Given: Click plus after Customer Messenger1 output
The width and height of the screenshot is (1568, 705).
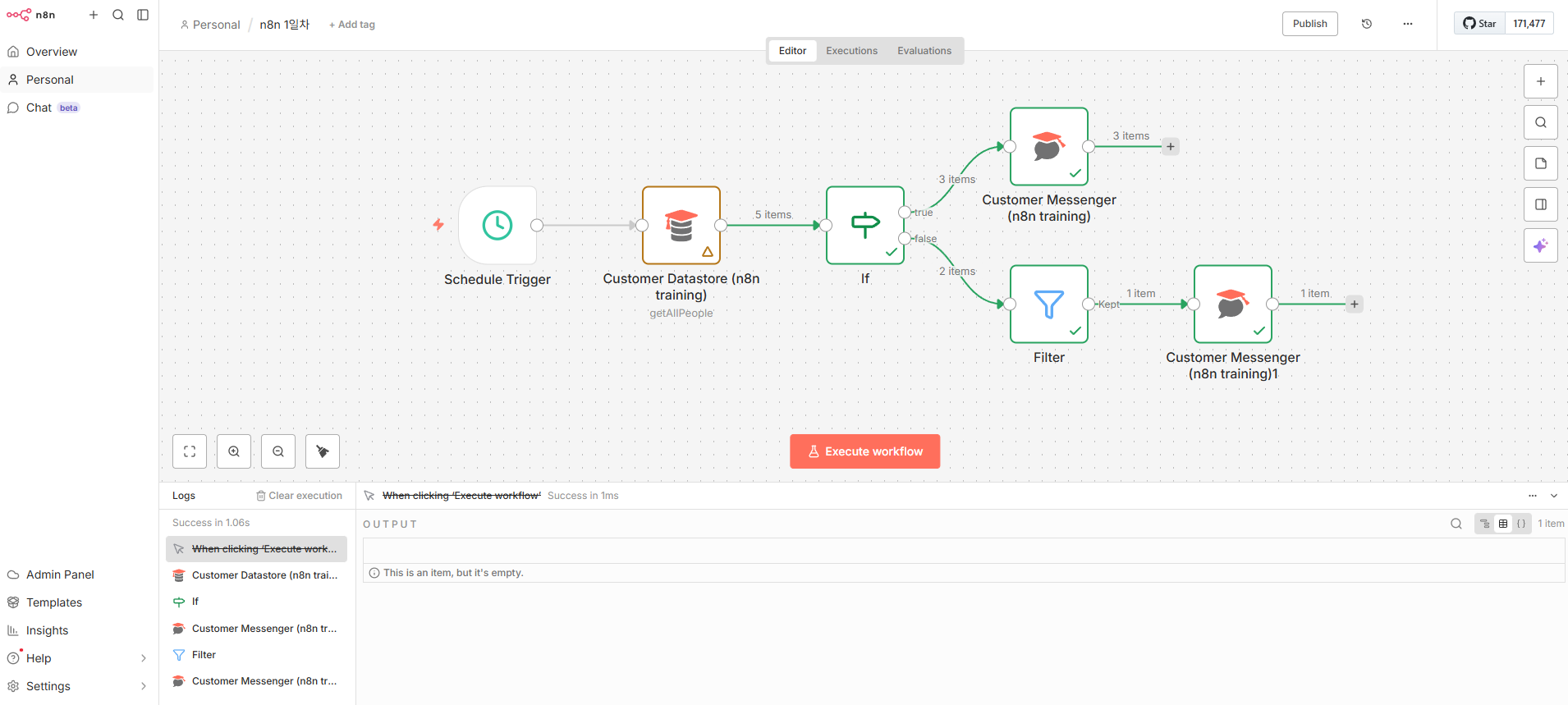Looking at the screenshot, I should click(x=1355, y=304).
